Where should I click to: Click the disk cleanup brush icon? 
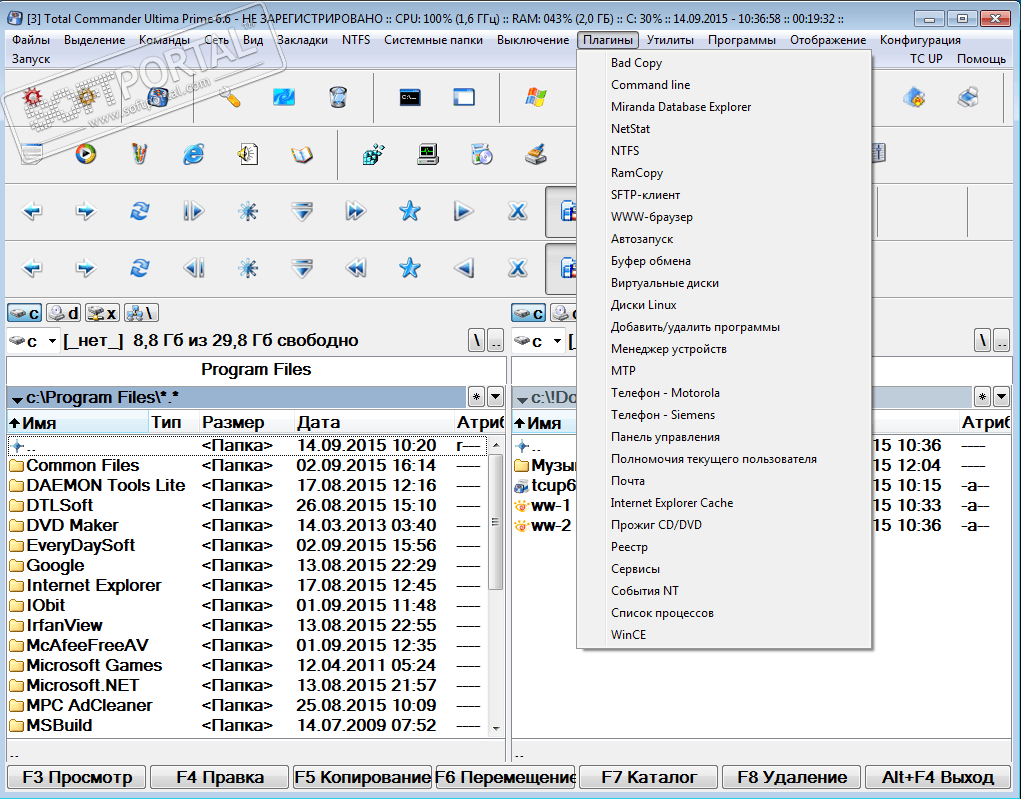pyautogui.click(x=535, y=154)
